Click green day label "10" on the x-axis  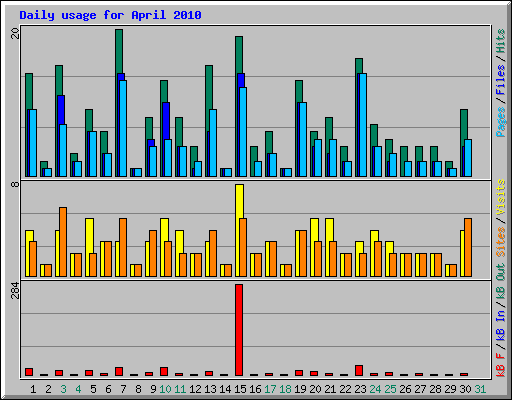click(165, 389)
